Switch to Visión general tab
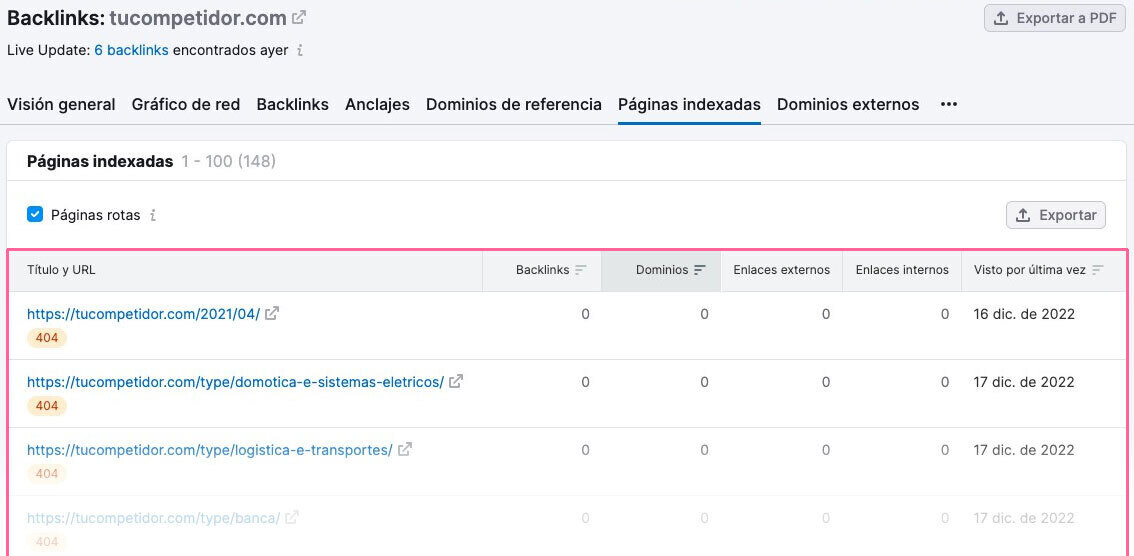The image size is (1134, 556). click(61, 104)
